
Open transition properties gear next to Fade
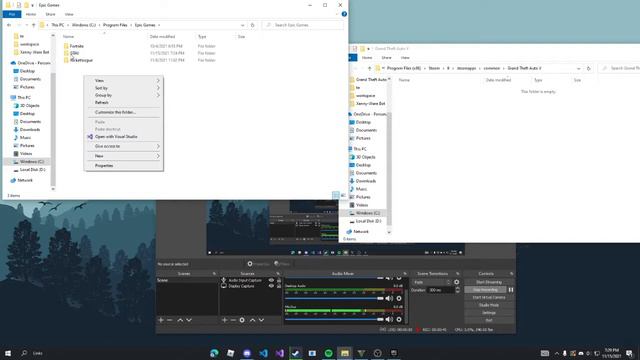click(457, 282)
